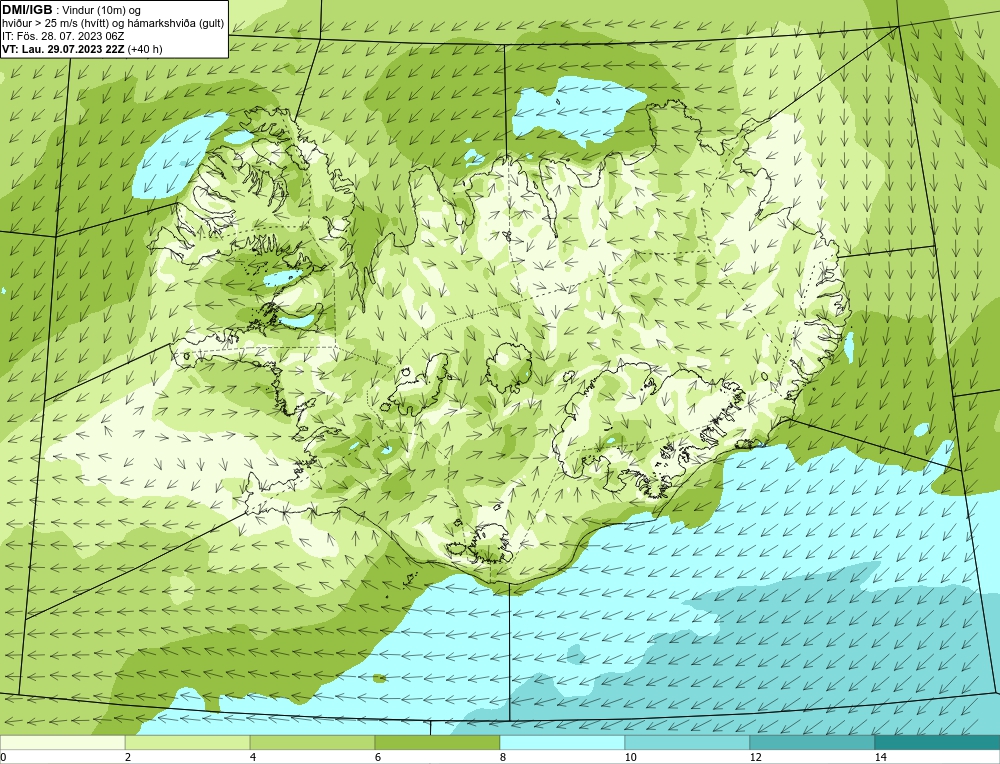
Task: Click the darkest teal swatch above 14
Action: (x=938, y=743)
